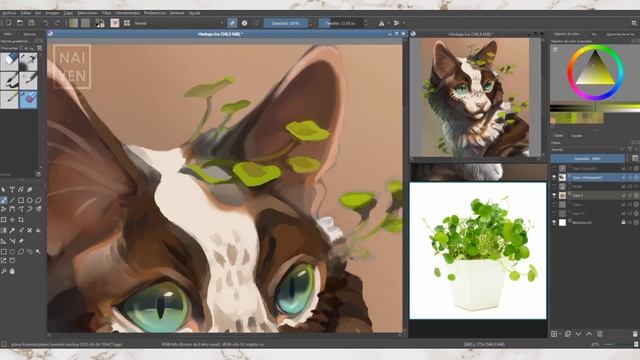Open the Ayuda menu
Viewport: 640px width, 360px height.
195,13
